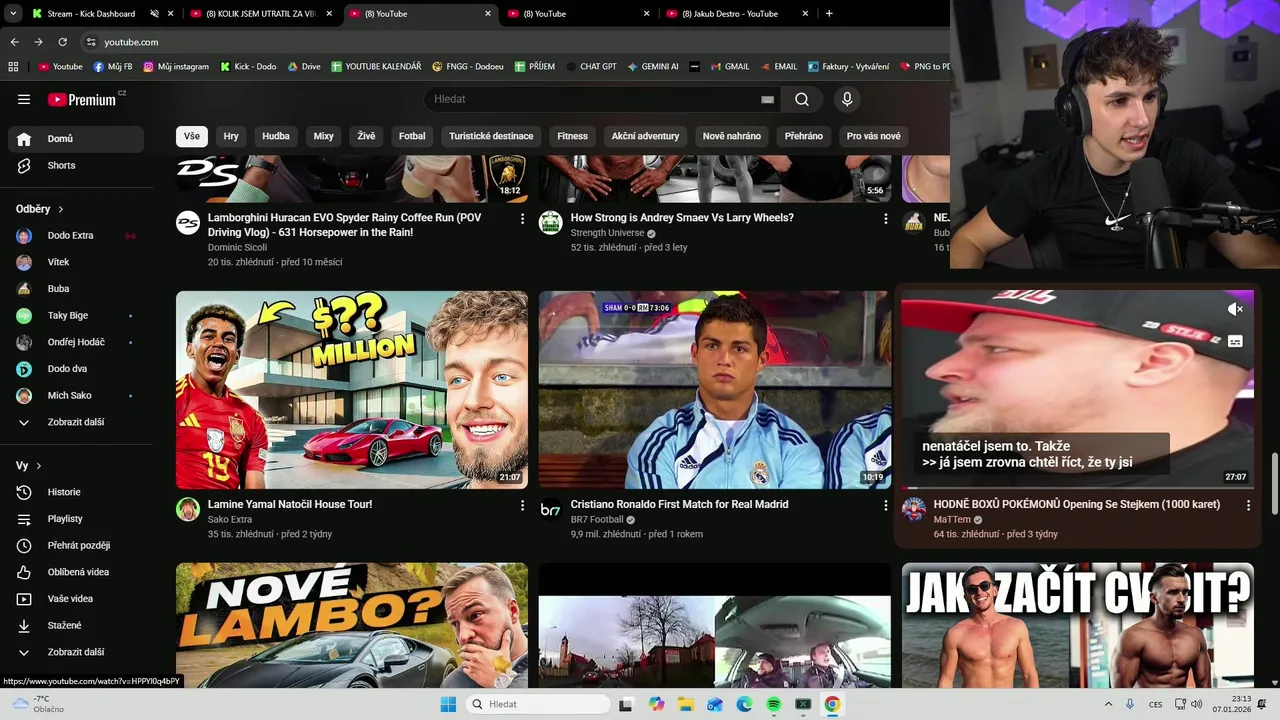Expand the Vy section arrow
This screenshot has height=720, width=1280.
pos(39,466)
